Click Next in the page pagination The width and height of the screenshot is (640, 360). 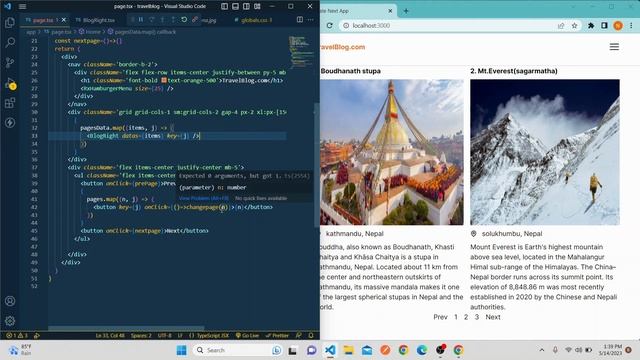493,317
